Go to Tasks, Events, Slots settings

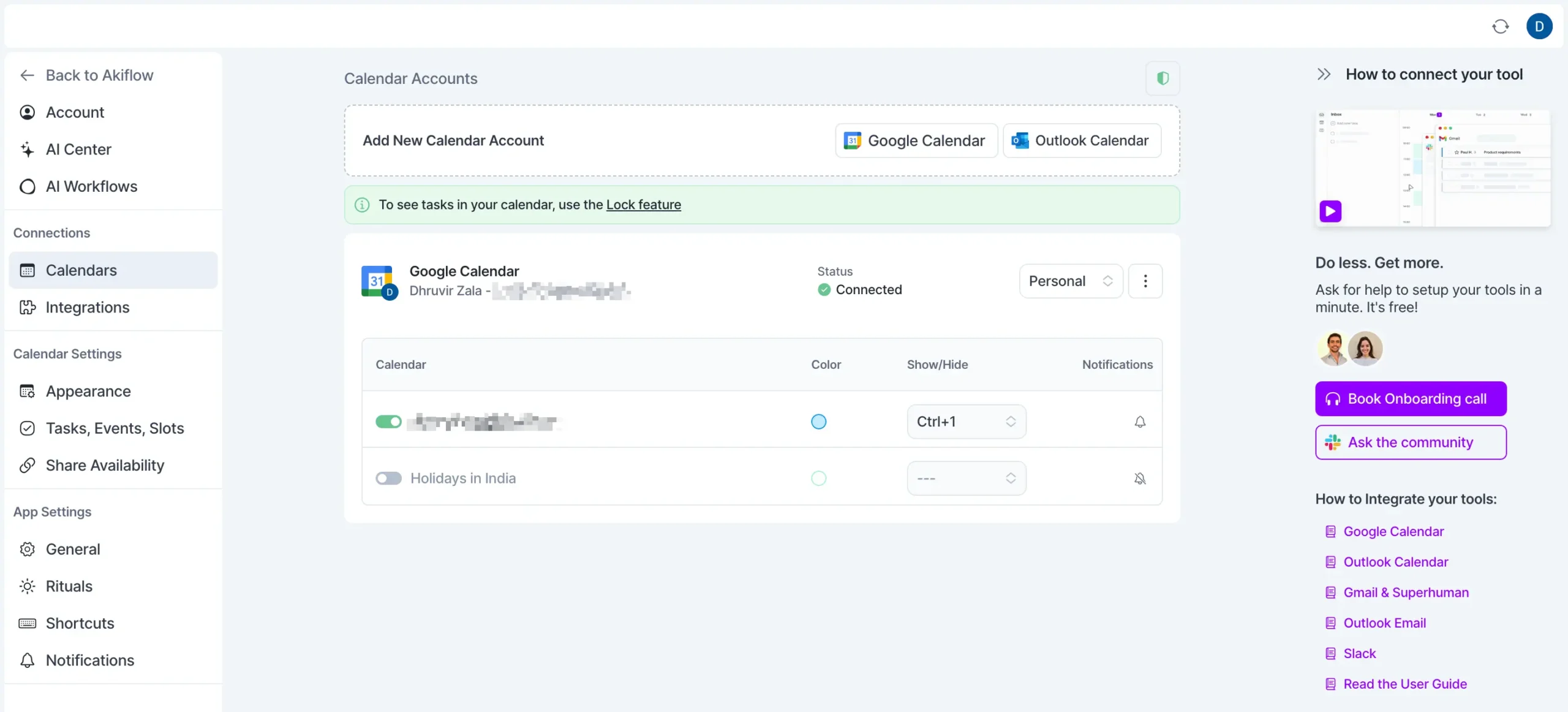coord(115,428)
